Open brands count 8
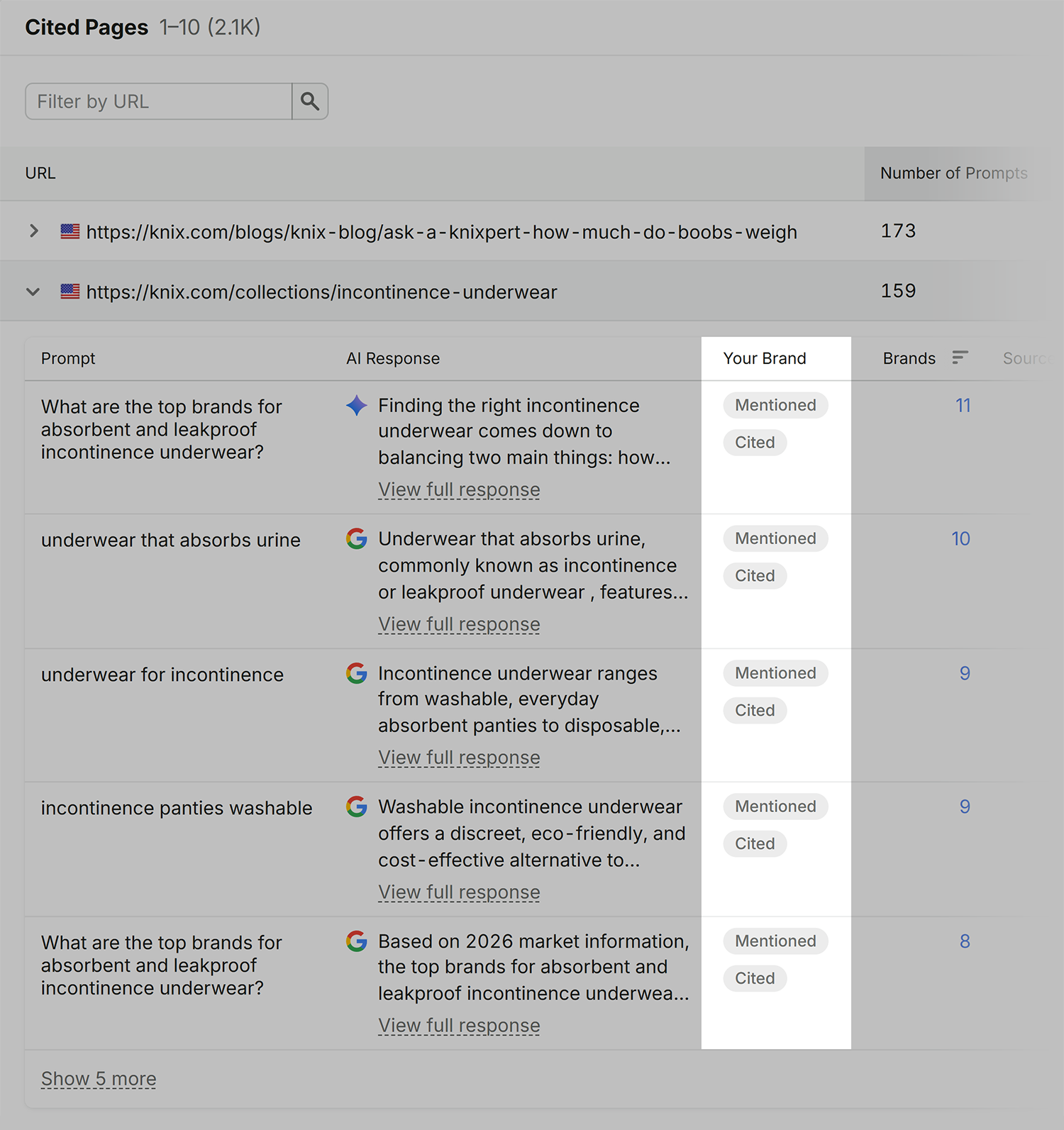Image resolution: width=1064 pixels, height=1130 pixels. pos(965,941)
